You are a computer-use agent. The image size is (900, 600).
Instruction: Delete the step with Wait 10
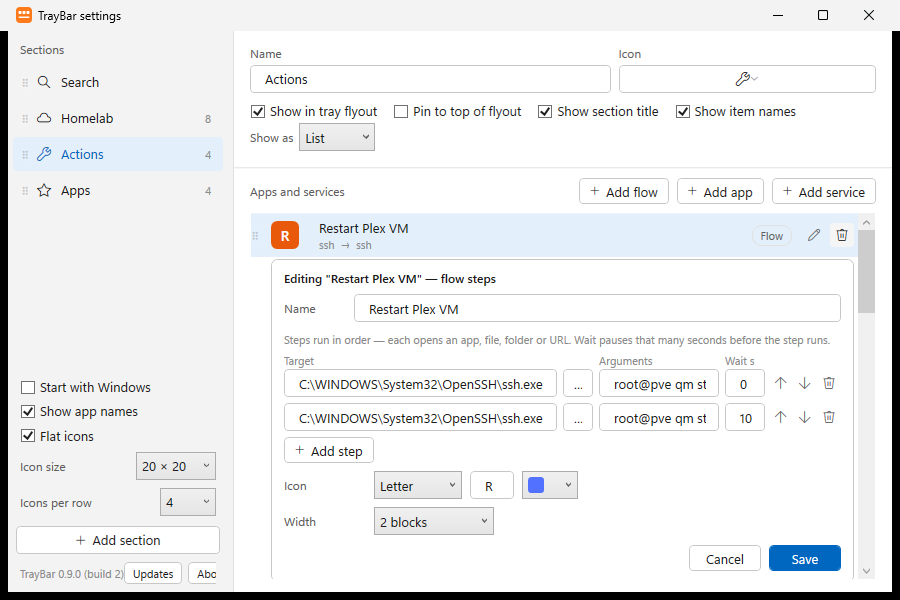829,417
